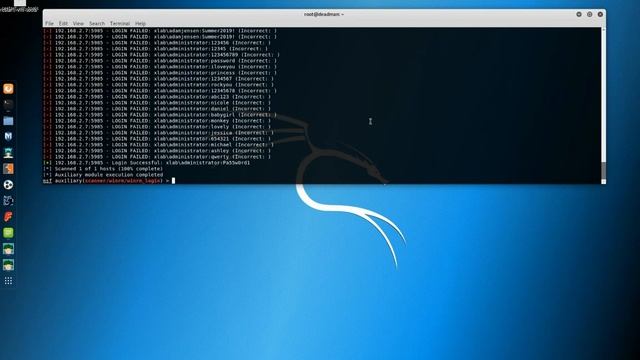Click failed login line for administrator:iloveyou
This screenshot has width=640, height=360.
(x=160, y=67)
